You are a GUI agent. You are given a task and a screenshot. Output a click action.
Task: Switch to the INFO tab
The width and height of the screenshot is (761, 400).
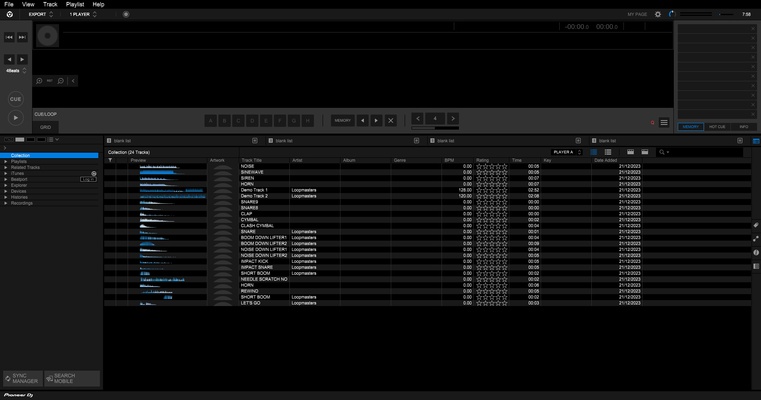(744, 127)
